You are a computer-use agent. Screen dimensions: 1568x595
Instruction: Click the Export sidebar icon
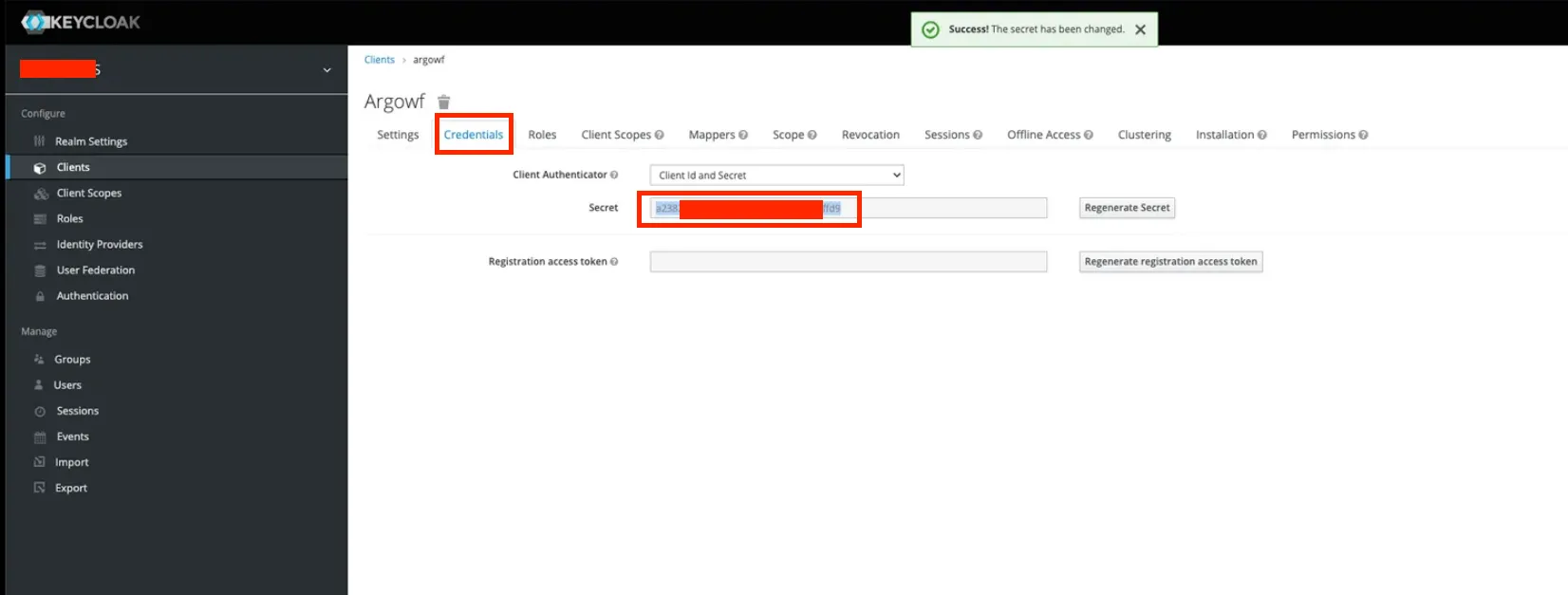(x=40, y=488)
